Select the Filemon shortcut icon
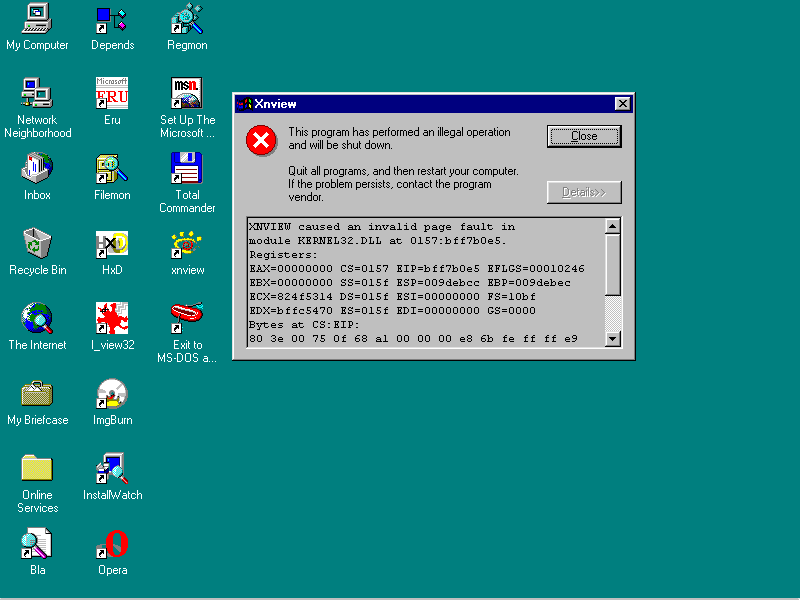800x600 pixels. (112, 168)
